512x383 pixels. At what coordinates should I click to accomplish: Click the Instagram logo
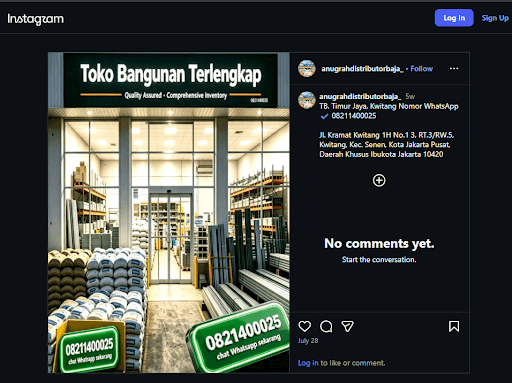tap(36, 19)
